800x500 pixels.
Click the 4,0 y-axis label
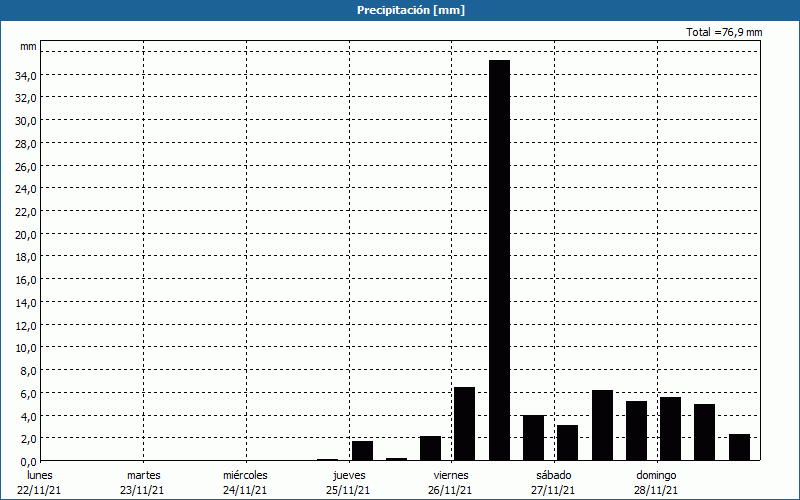tap(28, 416)
